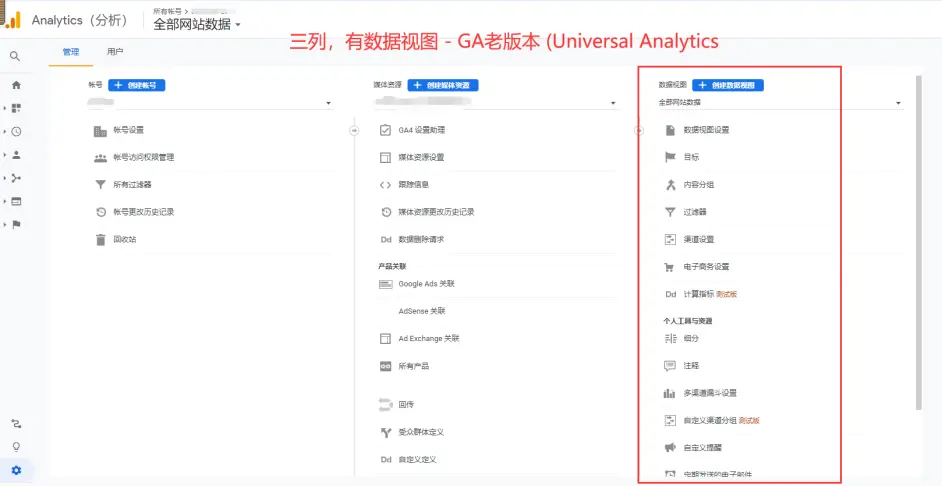Click circular arrow between account and property columns

click(354, 130)
